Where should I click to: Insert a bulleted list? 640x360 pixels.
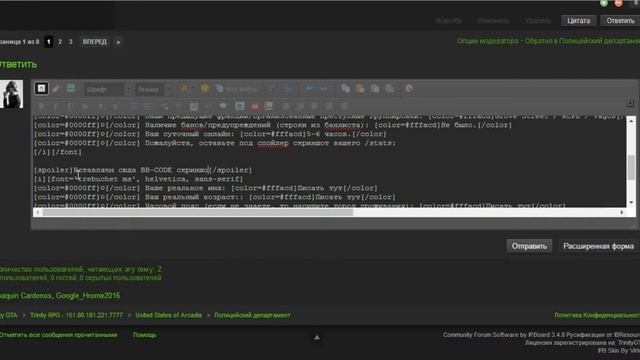click(x=133, y=107)
